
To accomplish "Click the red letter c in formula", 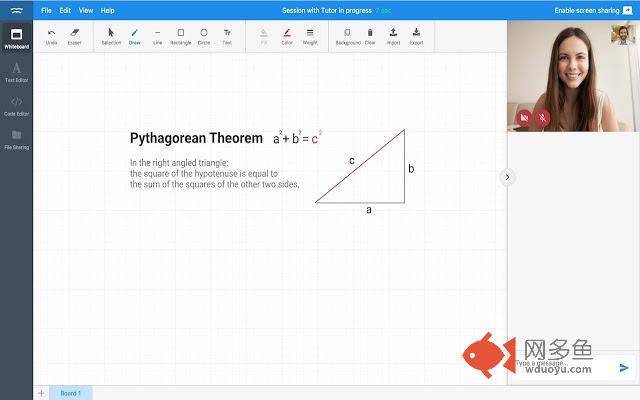I will 314,139.
